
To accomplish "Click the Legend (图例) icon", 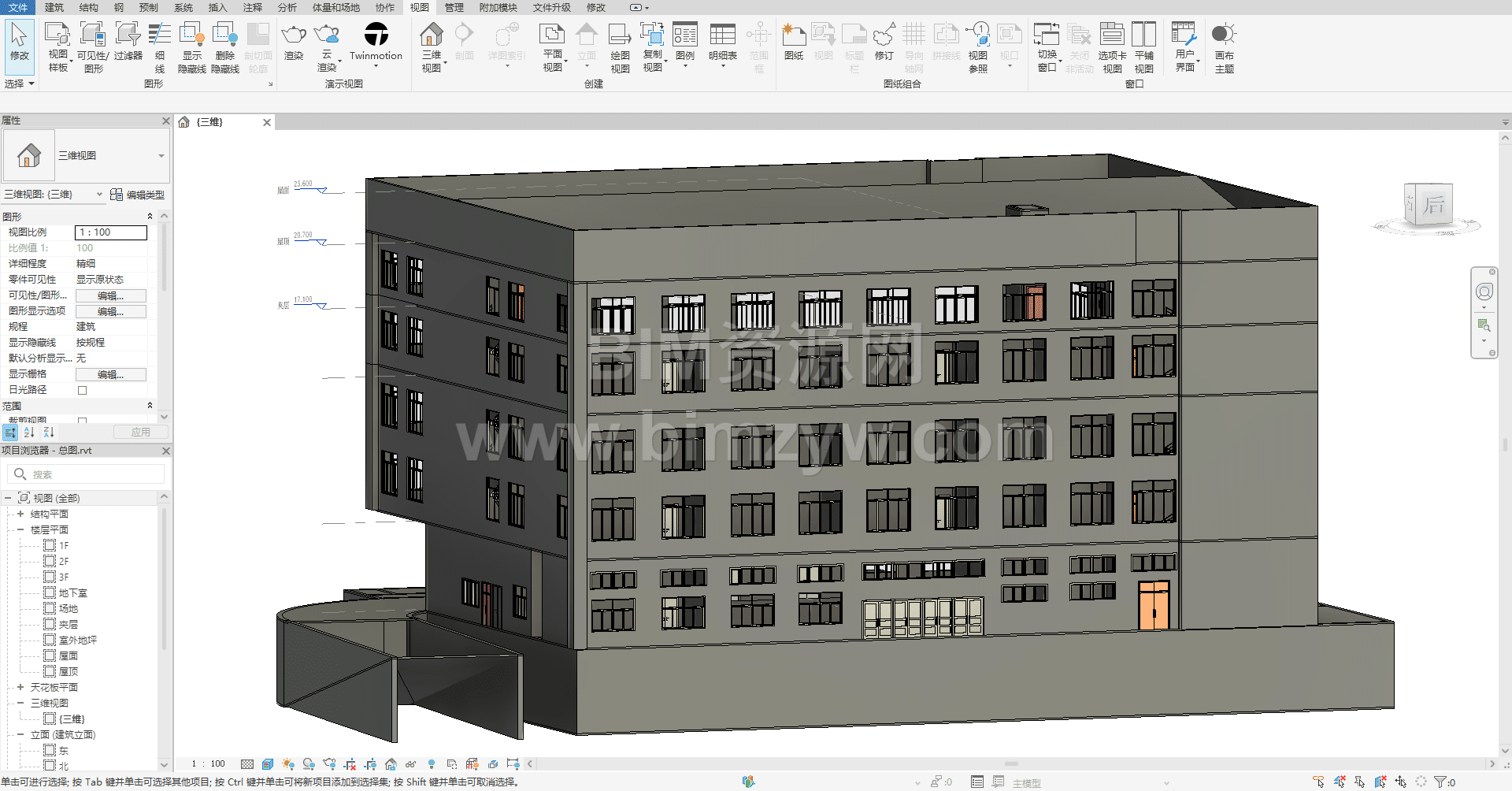I will [x=685, y=35].
